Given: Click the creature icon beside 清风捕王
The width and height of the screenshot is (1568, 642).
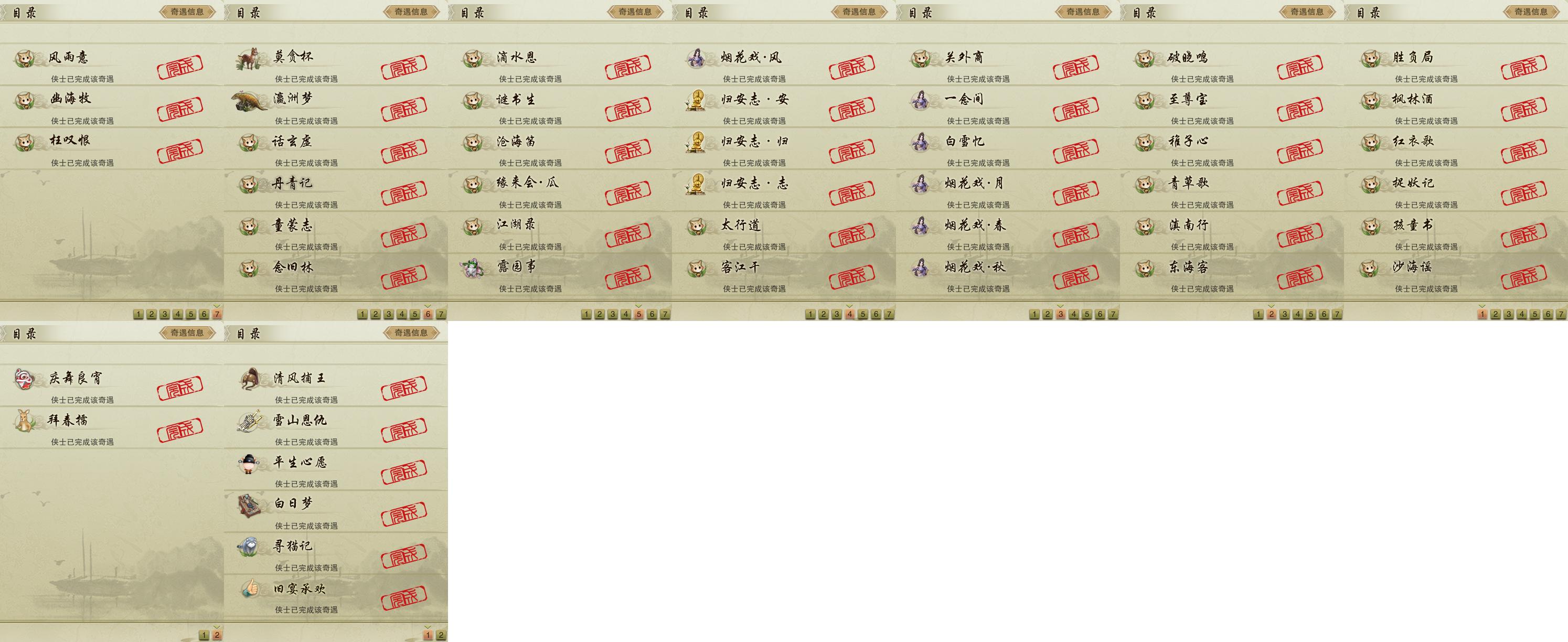Looking at the screenshot, I should click(250, 379).
